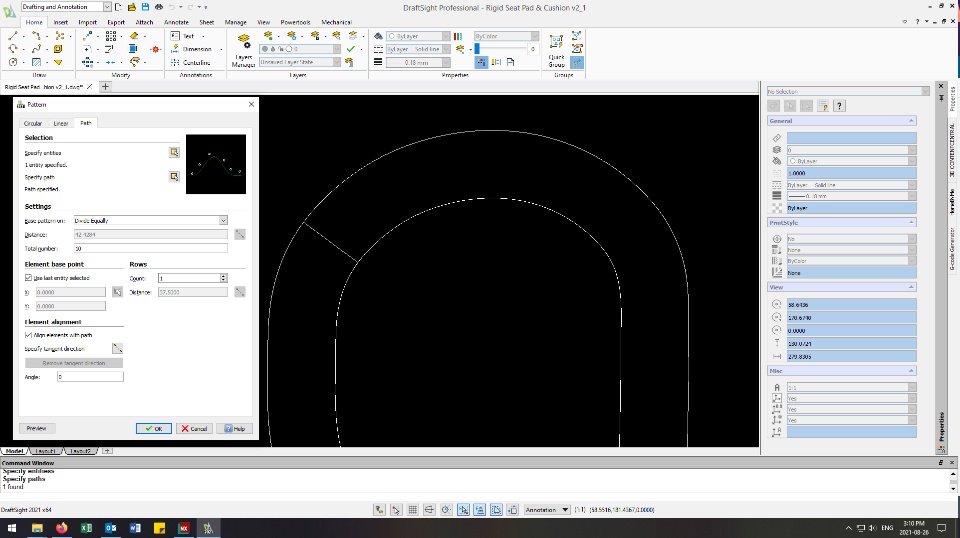Click the Specify path selection icon
The width and height of the screenshot is (960, 538).
coord(174,176)
